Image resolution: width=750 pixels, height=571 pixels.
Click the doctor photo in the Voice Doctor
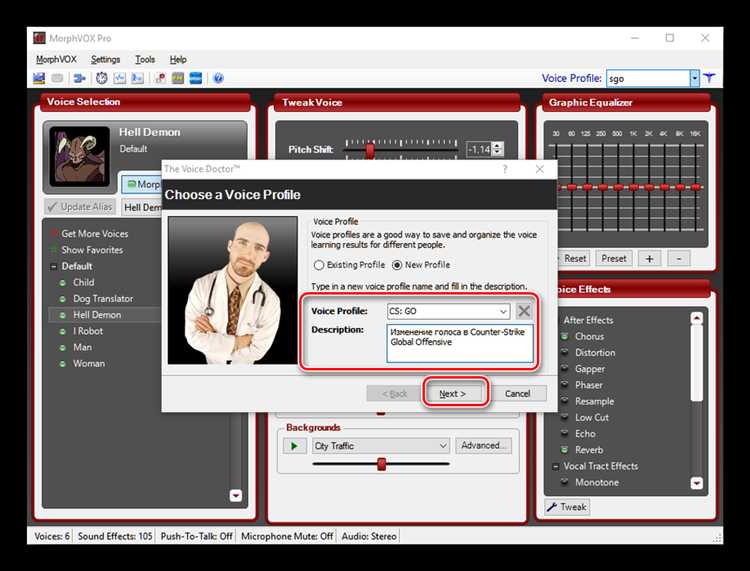232,290
